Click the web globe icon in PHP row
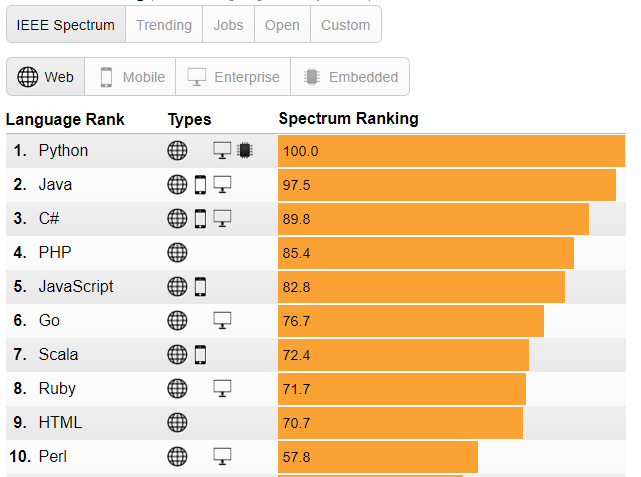 [177, 253]
